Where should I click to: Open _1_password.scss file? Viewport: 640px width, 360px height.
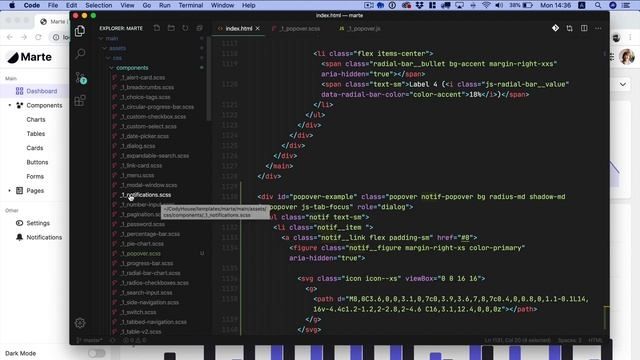[142, 224]
